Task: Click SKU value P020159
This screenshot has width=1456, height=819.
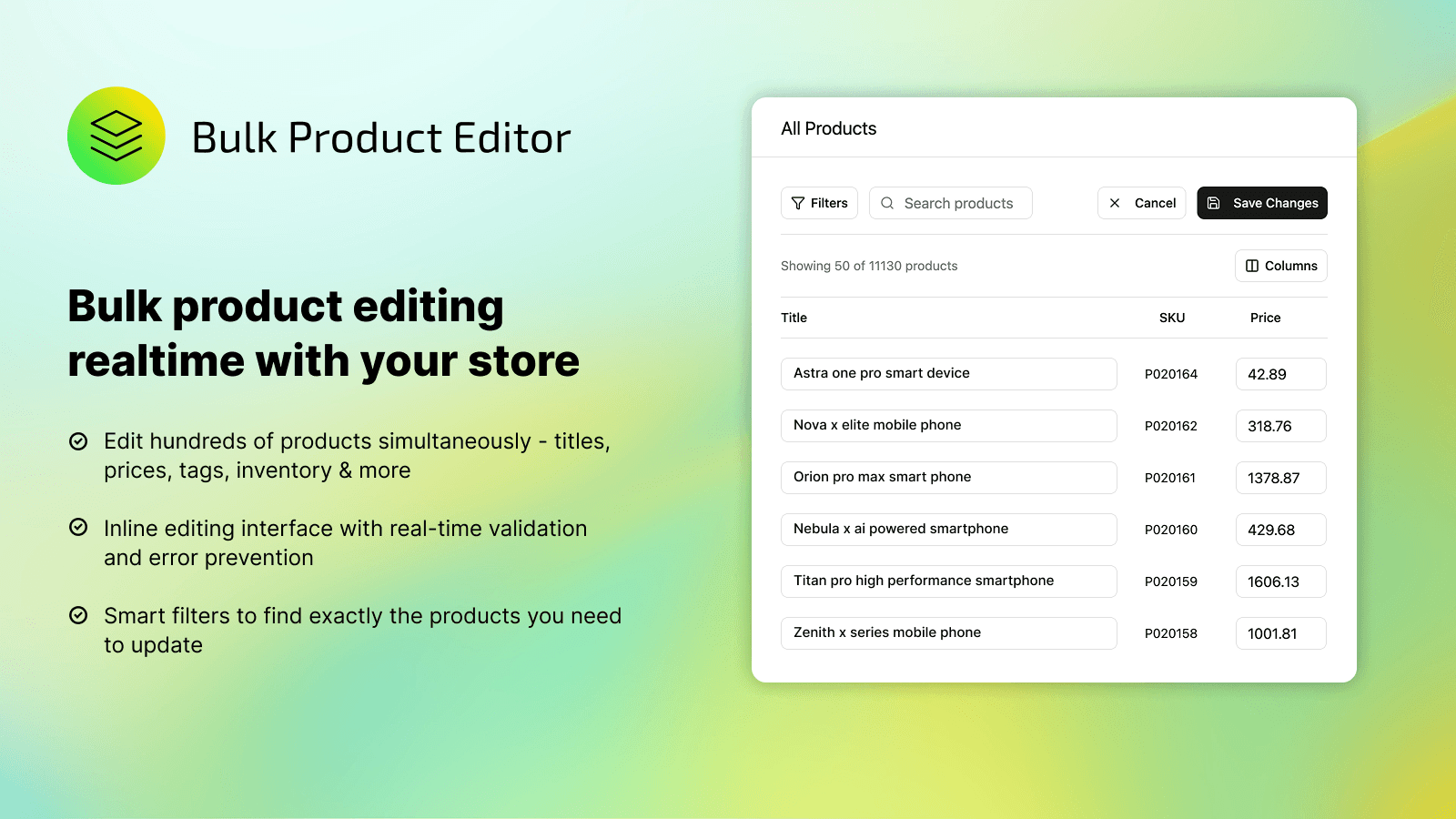Action: pos(1171,581)
